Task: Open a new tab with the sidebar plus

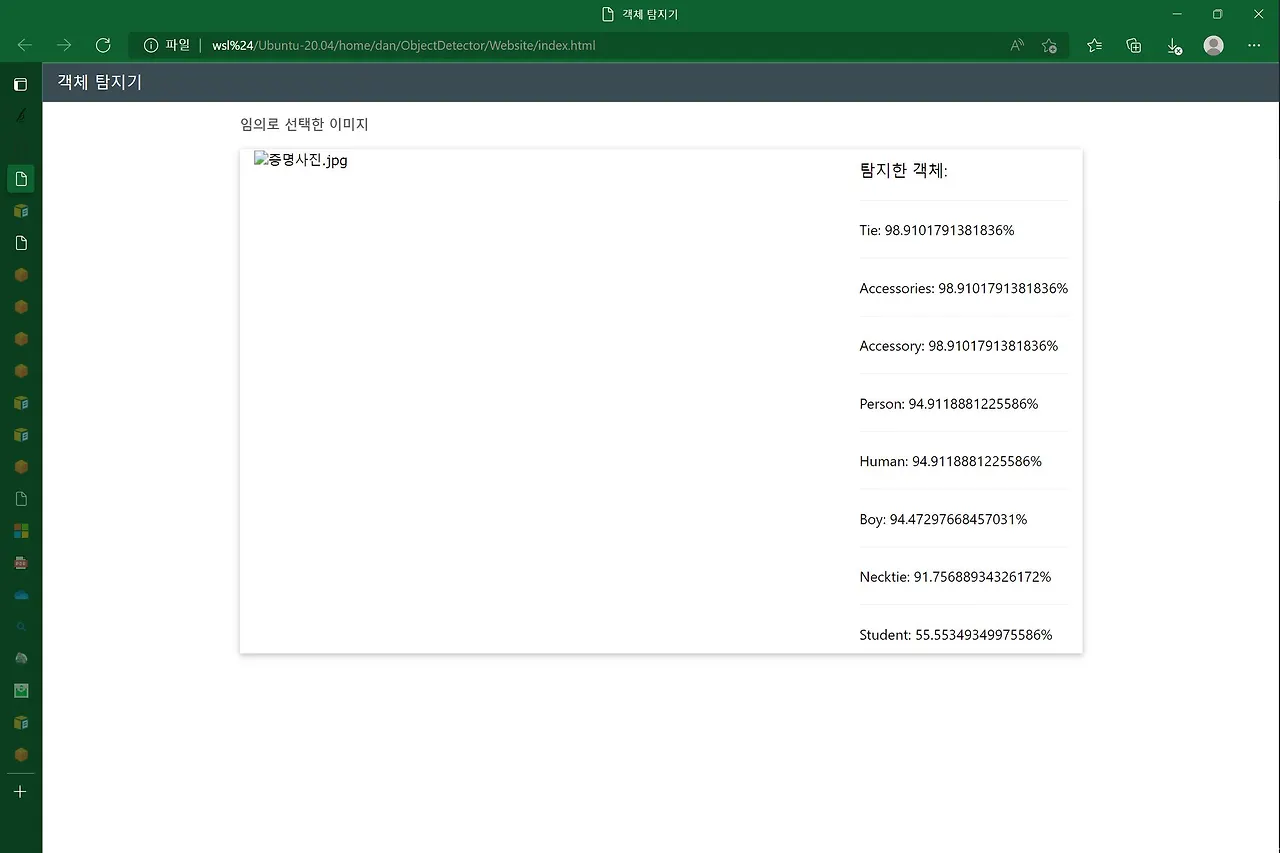Action: tap(20, 791)
